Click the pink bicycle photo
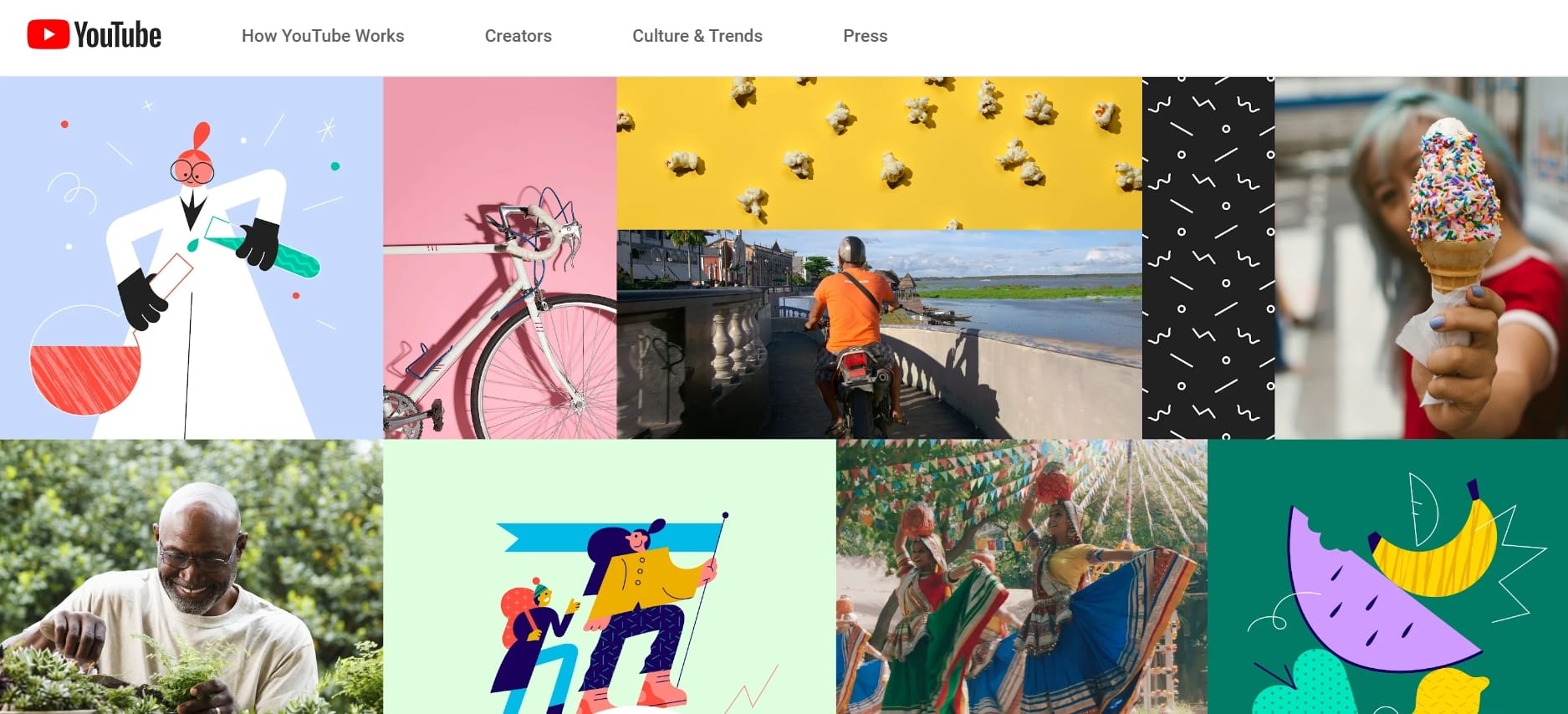This screenshot has width=1568, height=714. 500,258
